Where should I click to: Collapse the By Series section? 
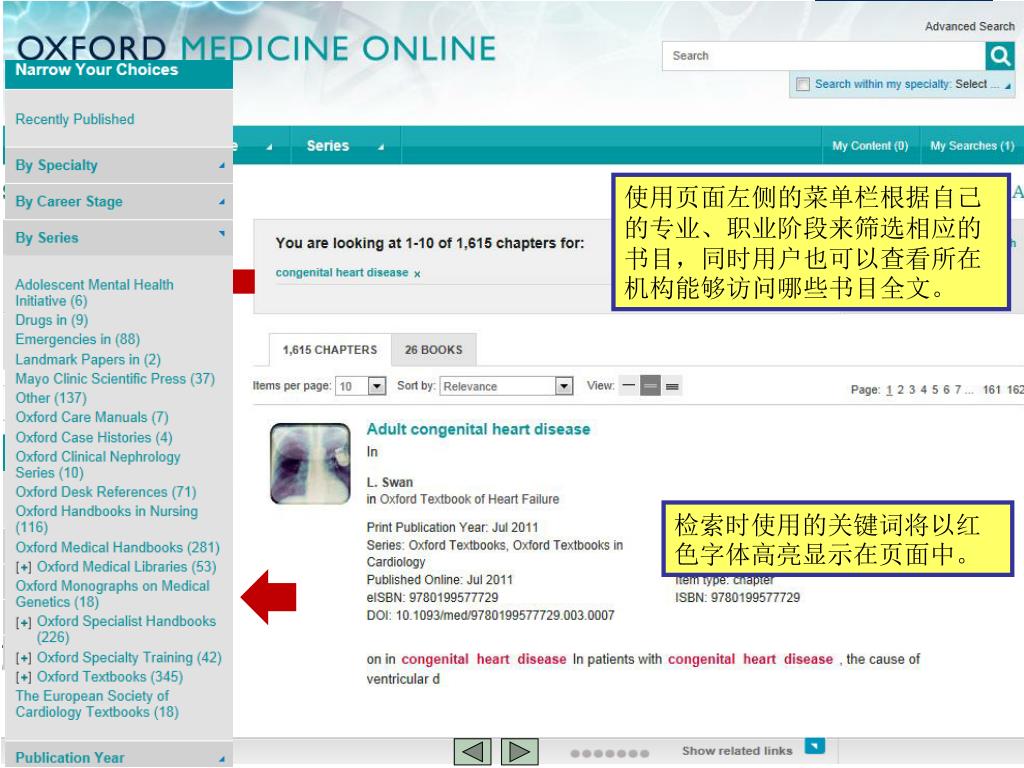click(x=118, y=238)
